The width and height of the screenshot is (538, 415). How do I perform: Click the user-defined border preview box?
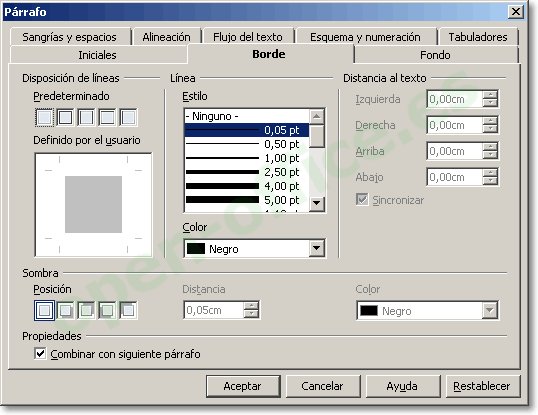click(x=93, y=205)
